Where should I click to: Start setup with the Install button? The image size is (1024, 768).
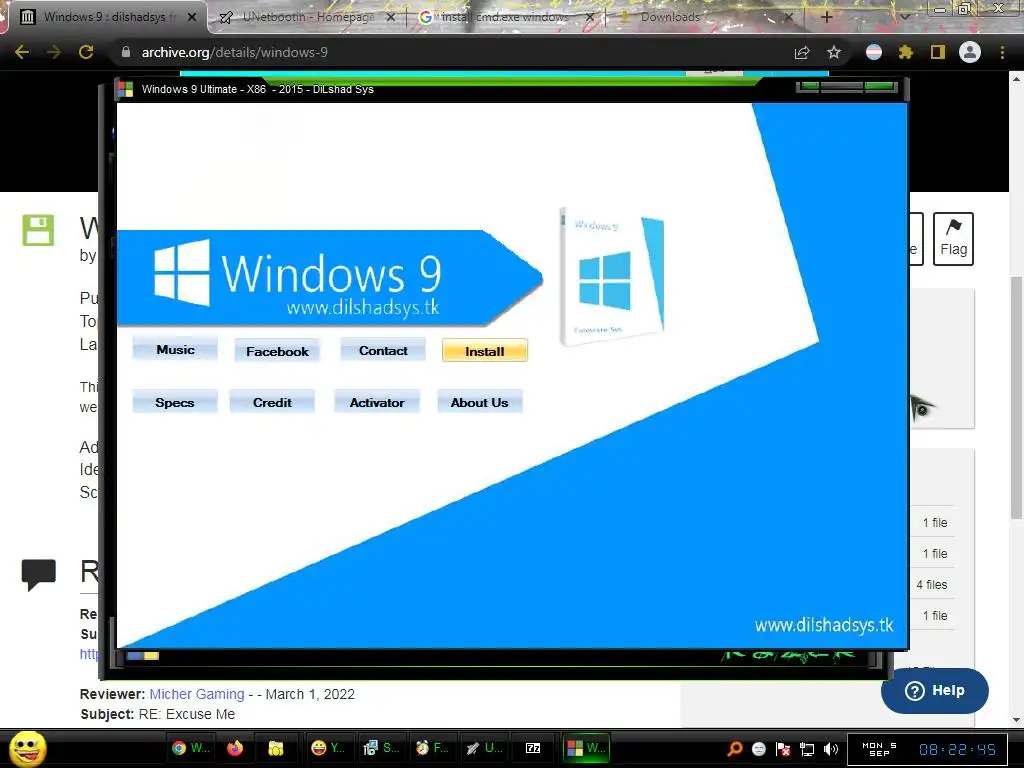(x=485, y=351)
